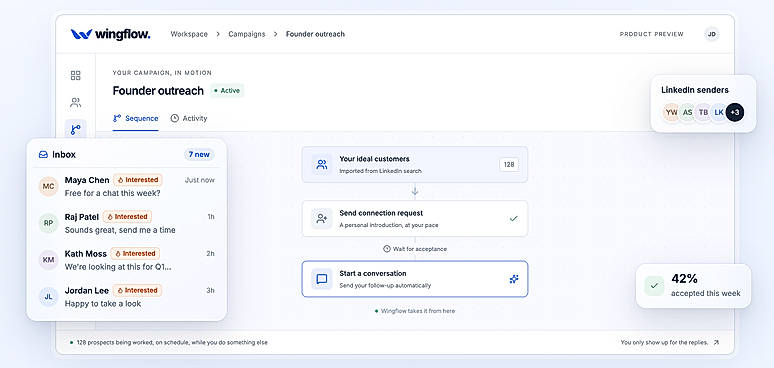Screen dimensions: 774x368
Task: Open Jordan Lee's message 'Happy to take a look'
Action: pos(103,304)
